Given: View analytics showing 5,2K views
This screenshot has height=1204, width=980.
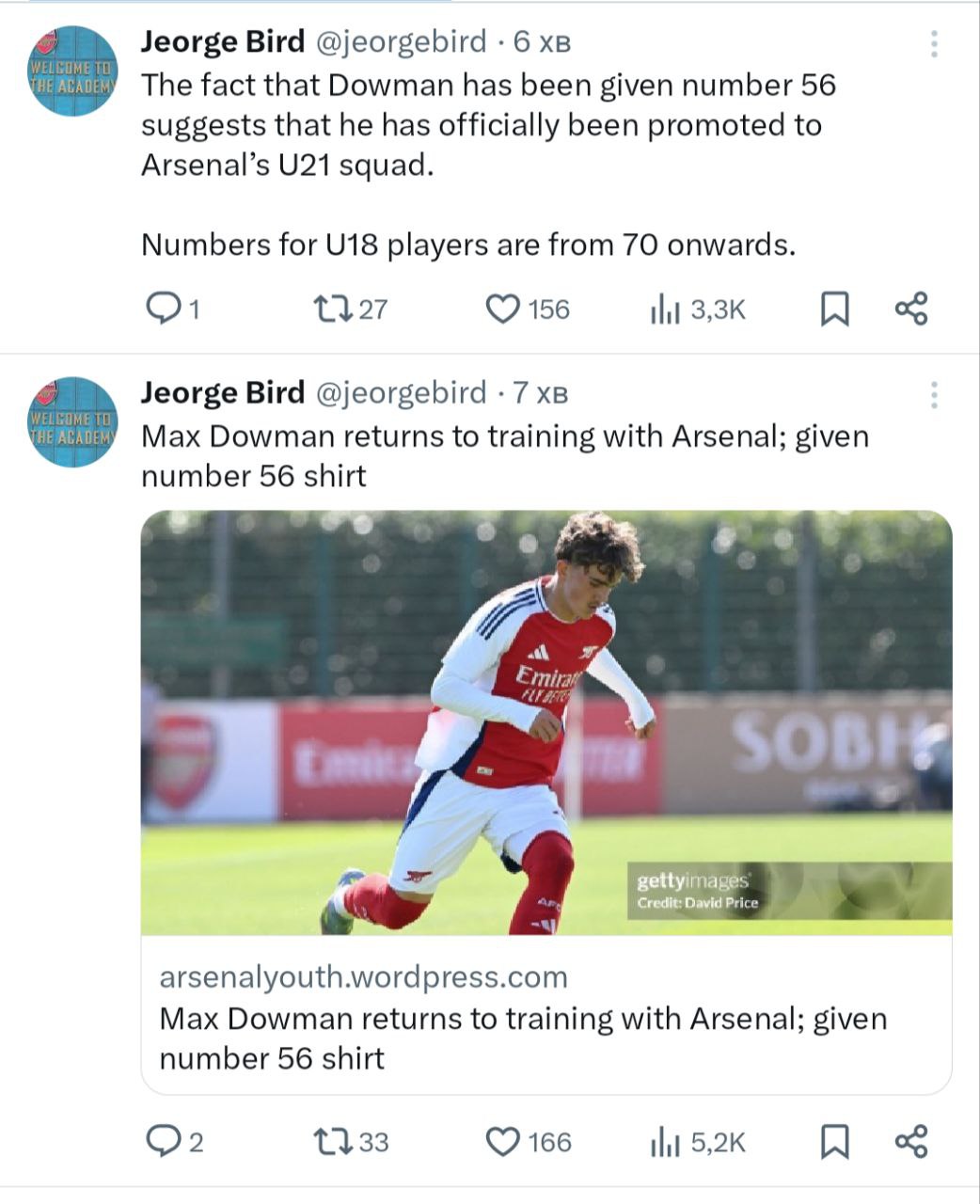Looking at the screenshot, I should click(665, 1143).
